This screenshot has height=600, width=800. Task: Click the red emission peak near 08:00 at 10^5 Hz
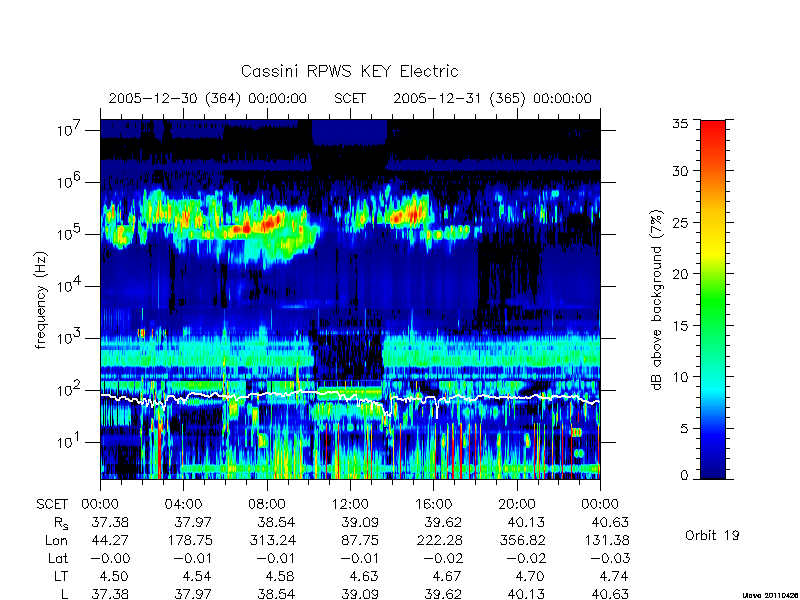click(x=269, y=223)
